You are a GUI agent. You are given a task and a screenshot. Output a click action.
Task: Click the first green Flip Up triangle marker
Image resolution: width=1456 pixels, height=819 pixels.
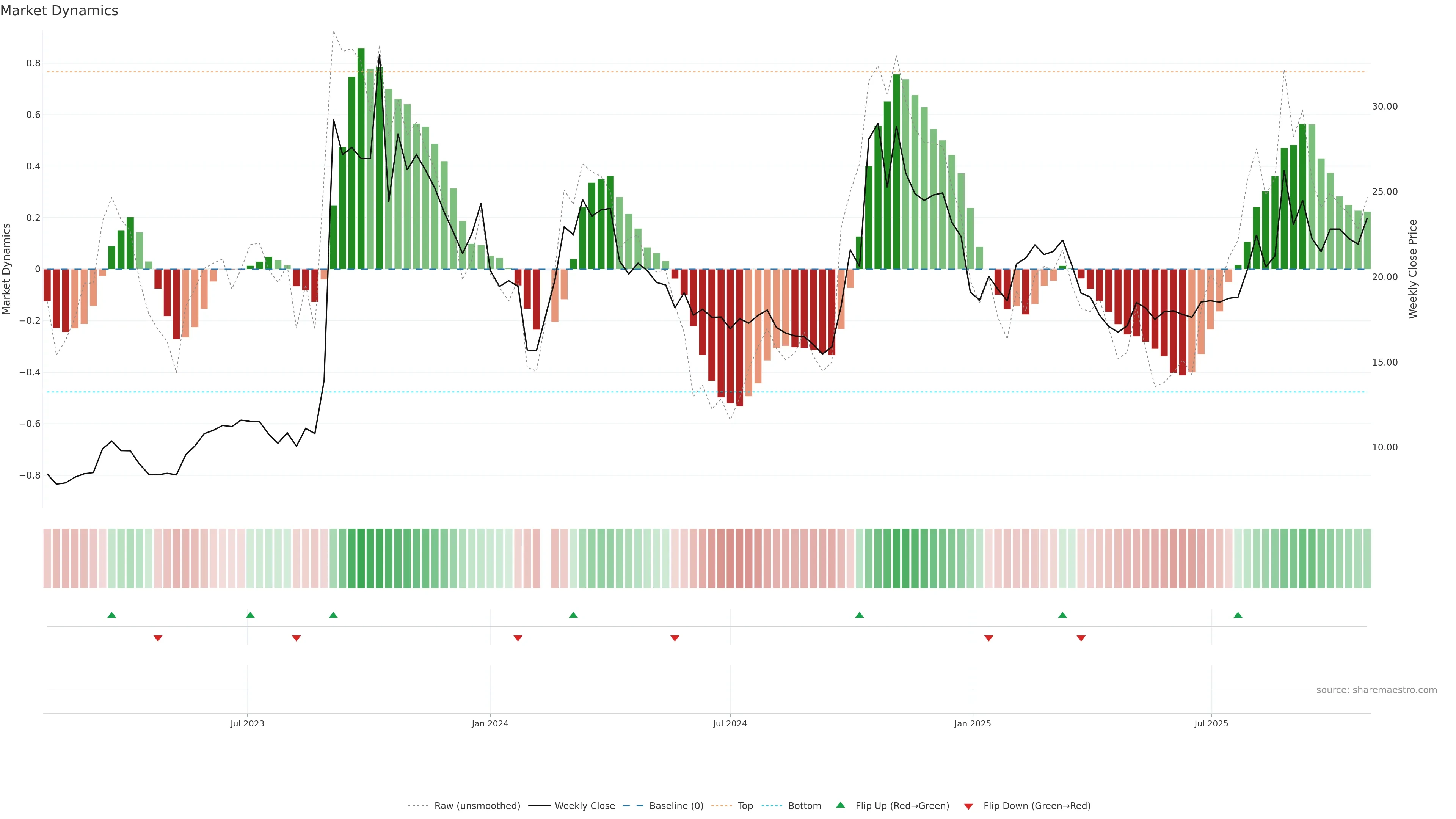click(112, 615)
